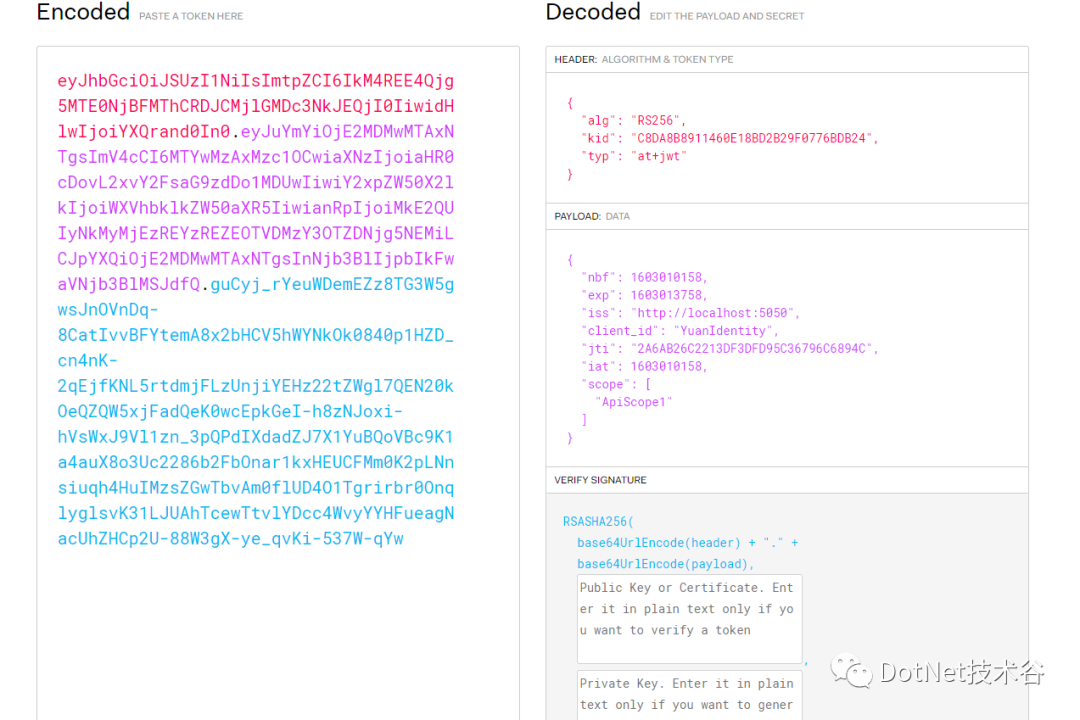Click the blue signature line starting 8CatIvvBFYtemA8x
1080x720 pixels.
point(256,336)
